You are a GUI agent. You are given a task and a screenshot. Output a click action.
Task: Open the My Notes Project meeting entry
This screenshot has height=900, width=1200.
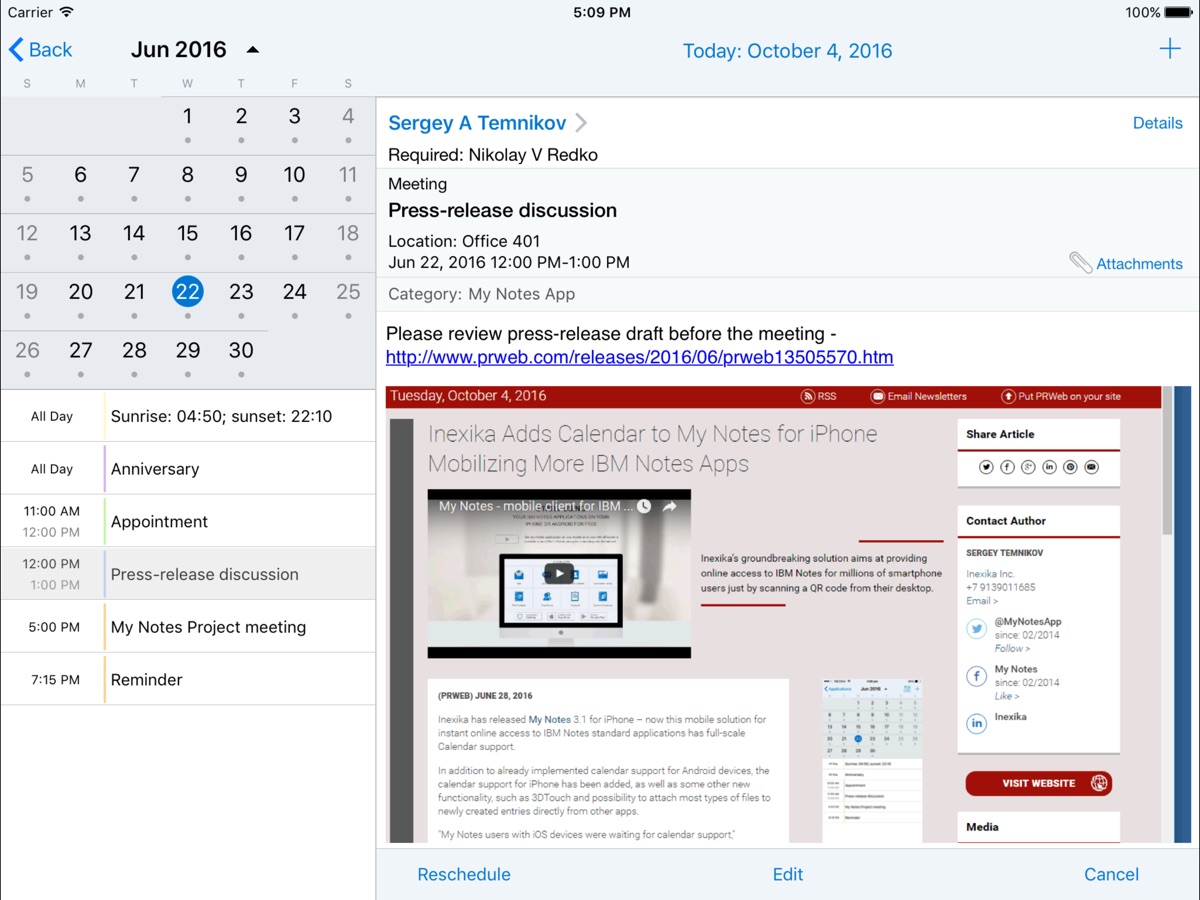(x=208, y=627)
